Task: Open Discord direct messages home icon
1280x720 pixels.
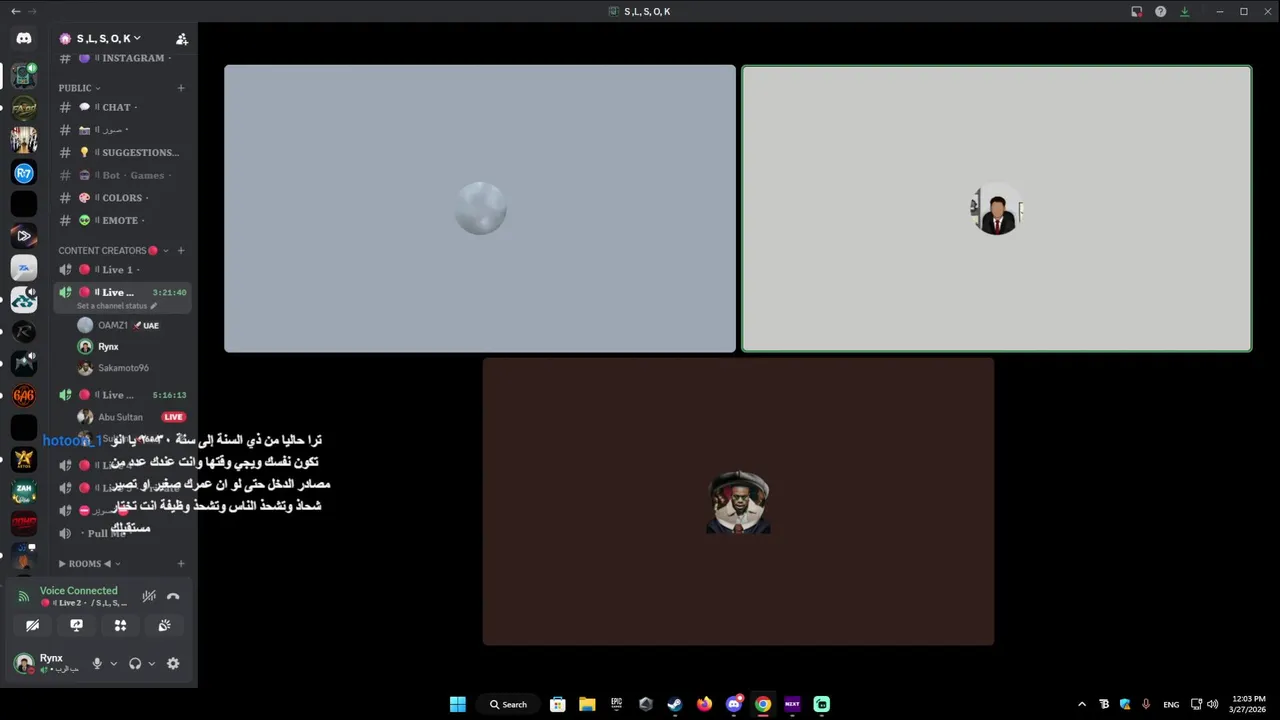Action: coord(24,38)
